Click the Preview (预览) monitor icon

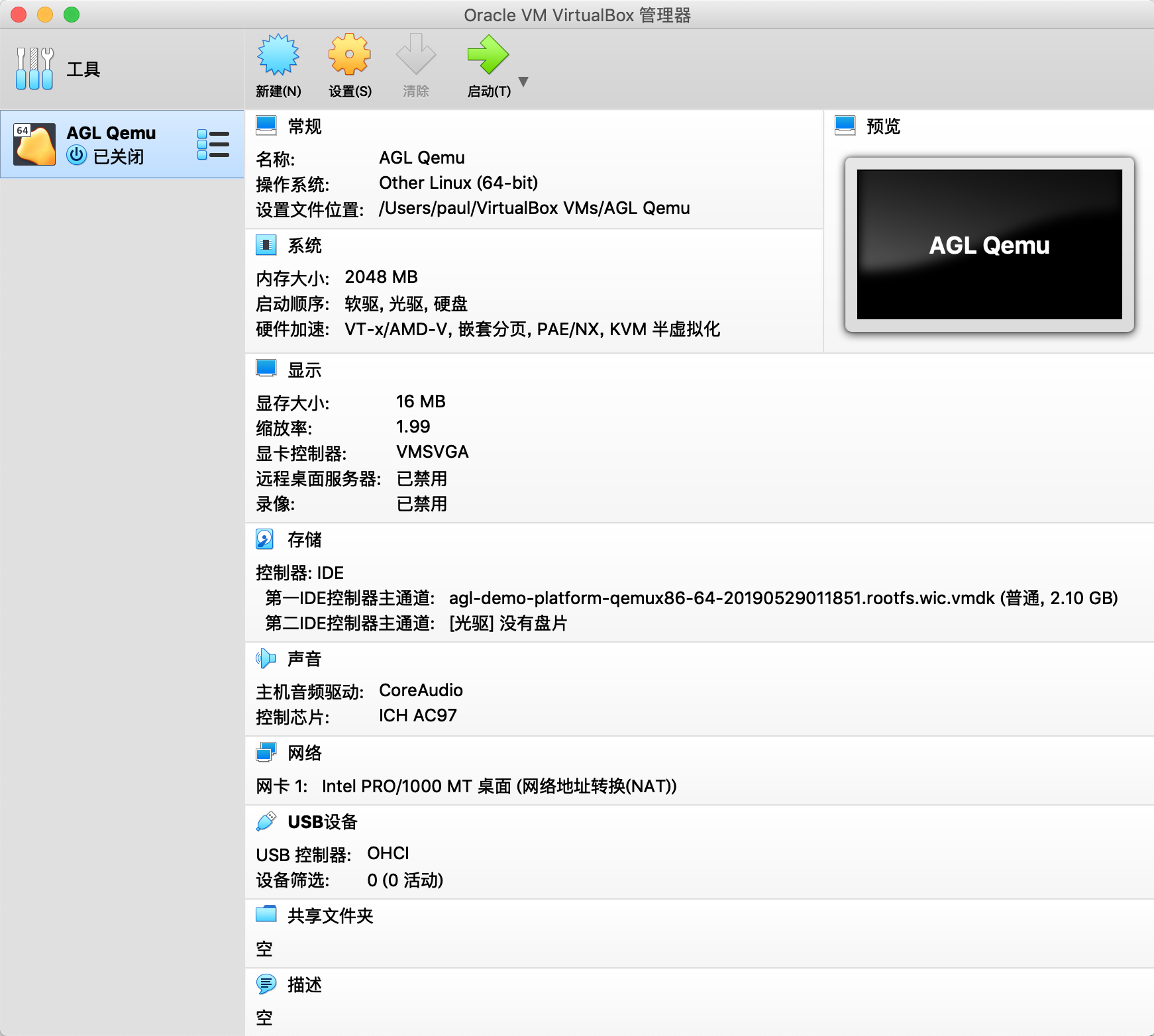845,125
